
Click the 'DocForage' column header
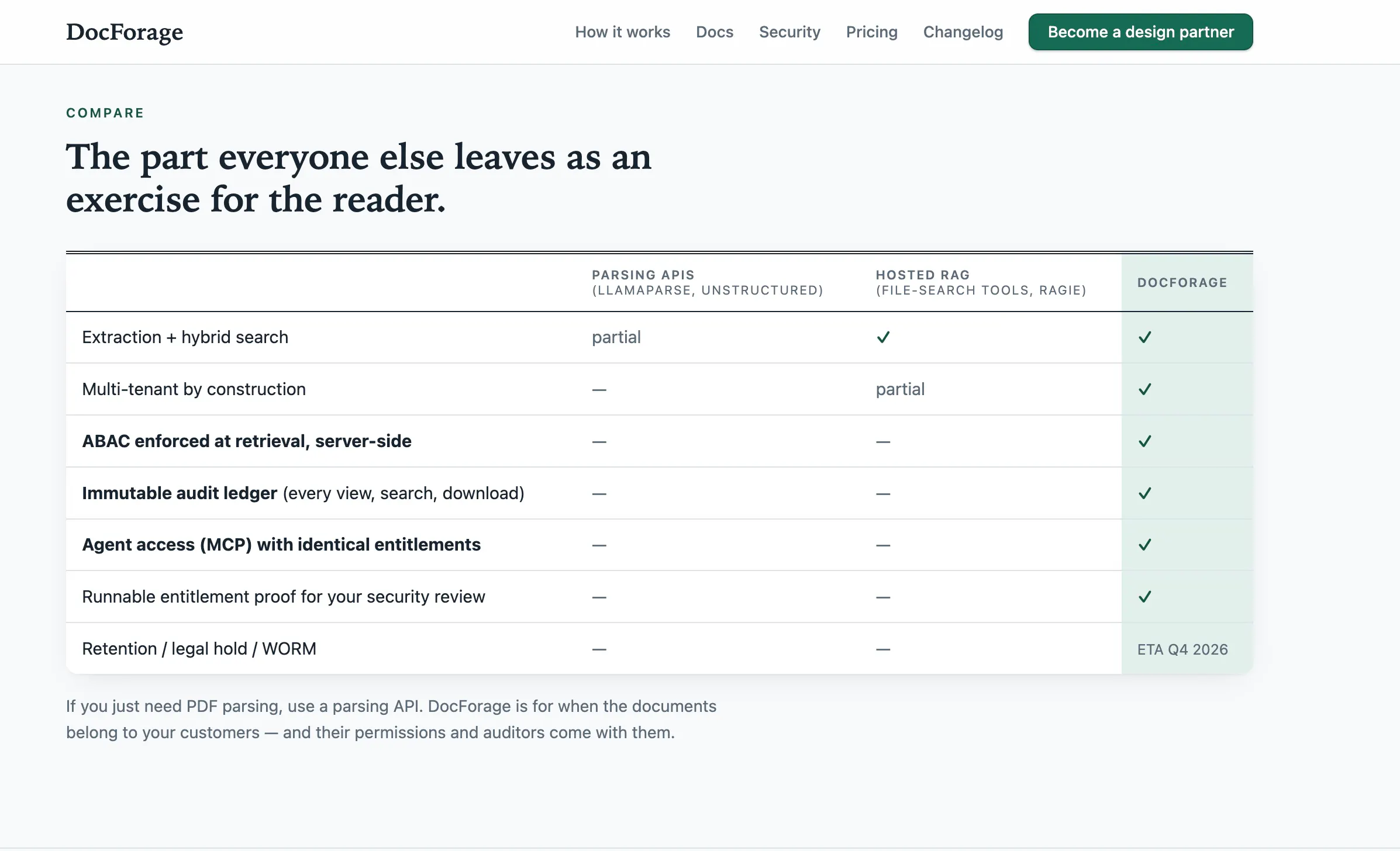tap(1182, 283)
